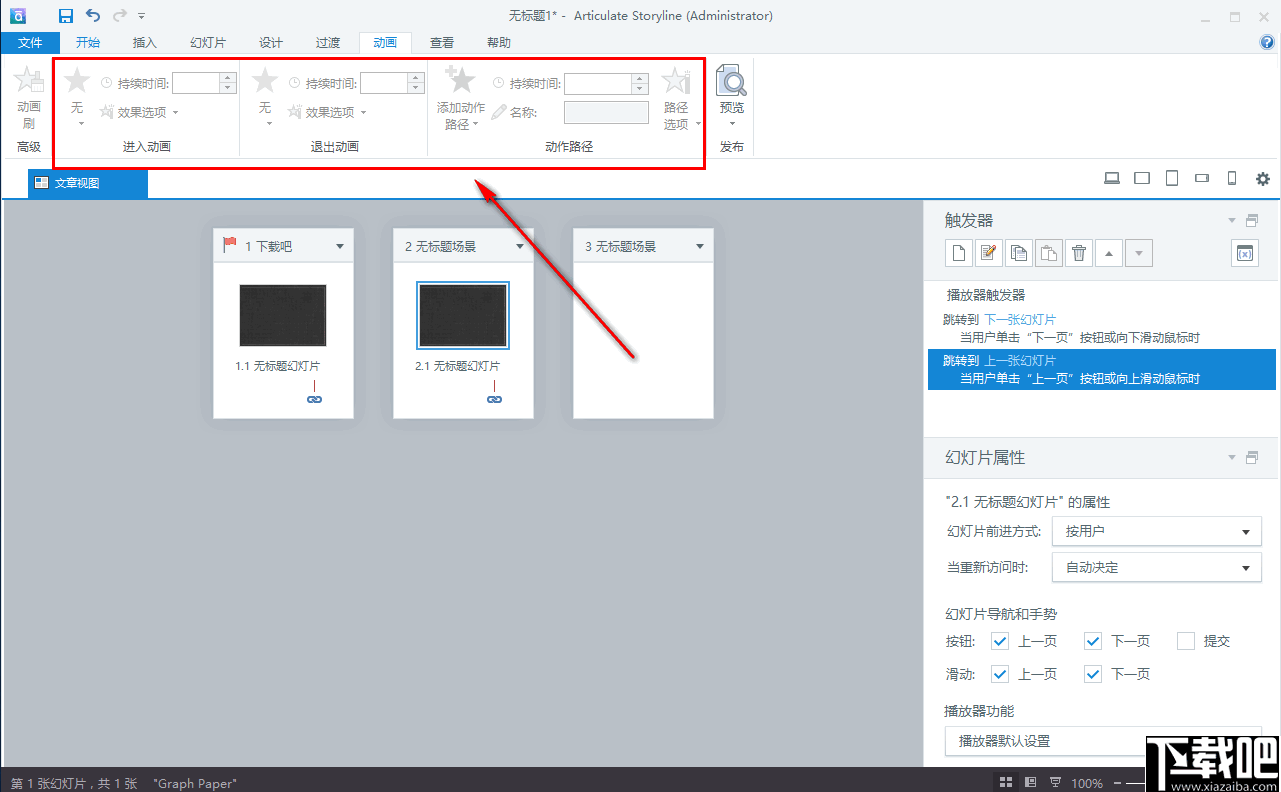
Task: Delete the selected trigger (trash icon)
Action: 1078,252
